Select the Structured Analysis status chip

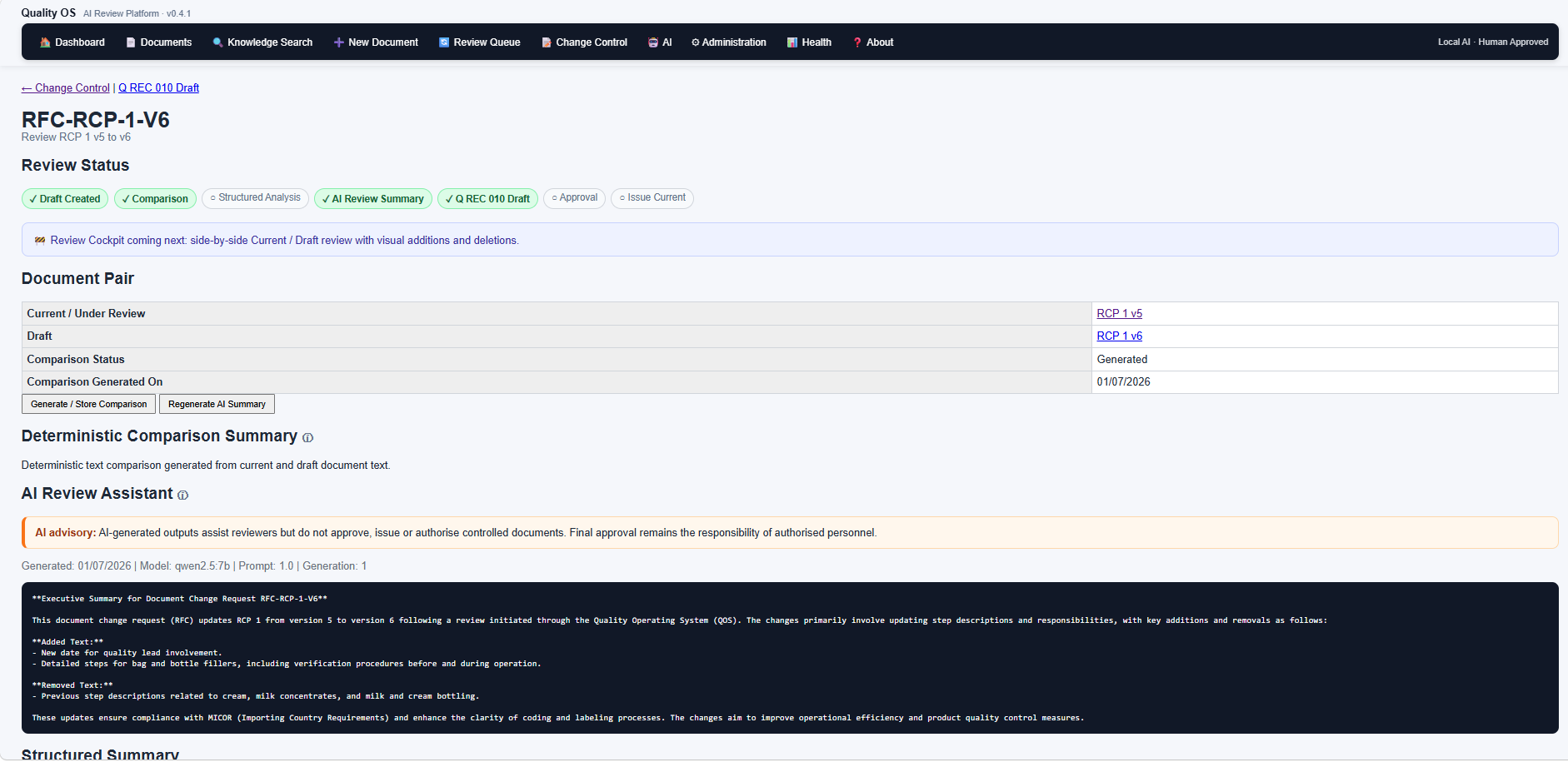[x=255, y=198]
